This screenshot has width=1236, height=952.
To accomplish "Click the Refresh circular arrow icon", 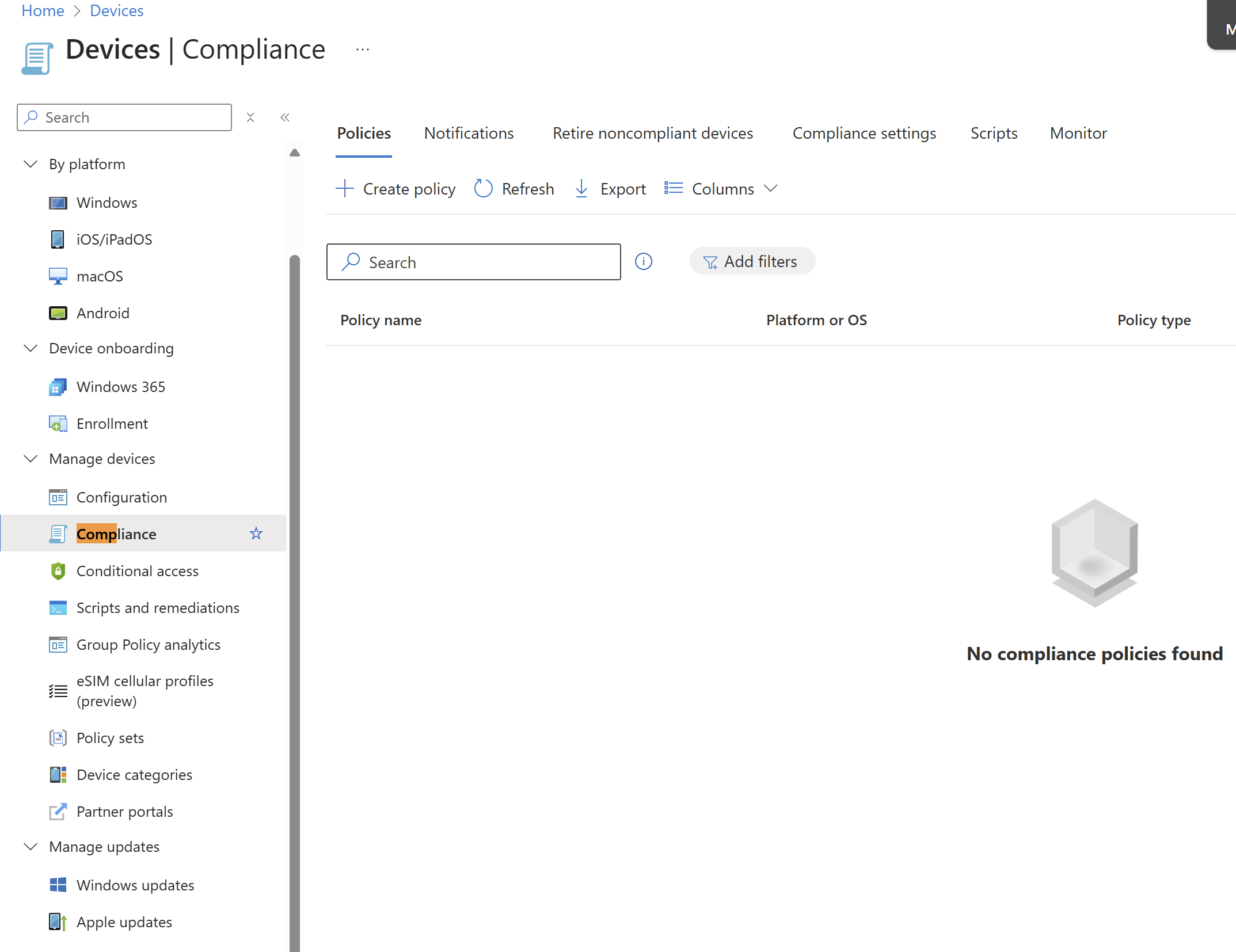I will point(483,188).
